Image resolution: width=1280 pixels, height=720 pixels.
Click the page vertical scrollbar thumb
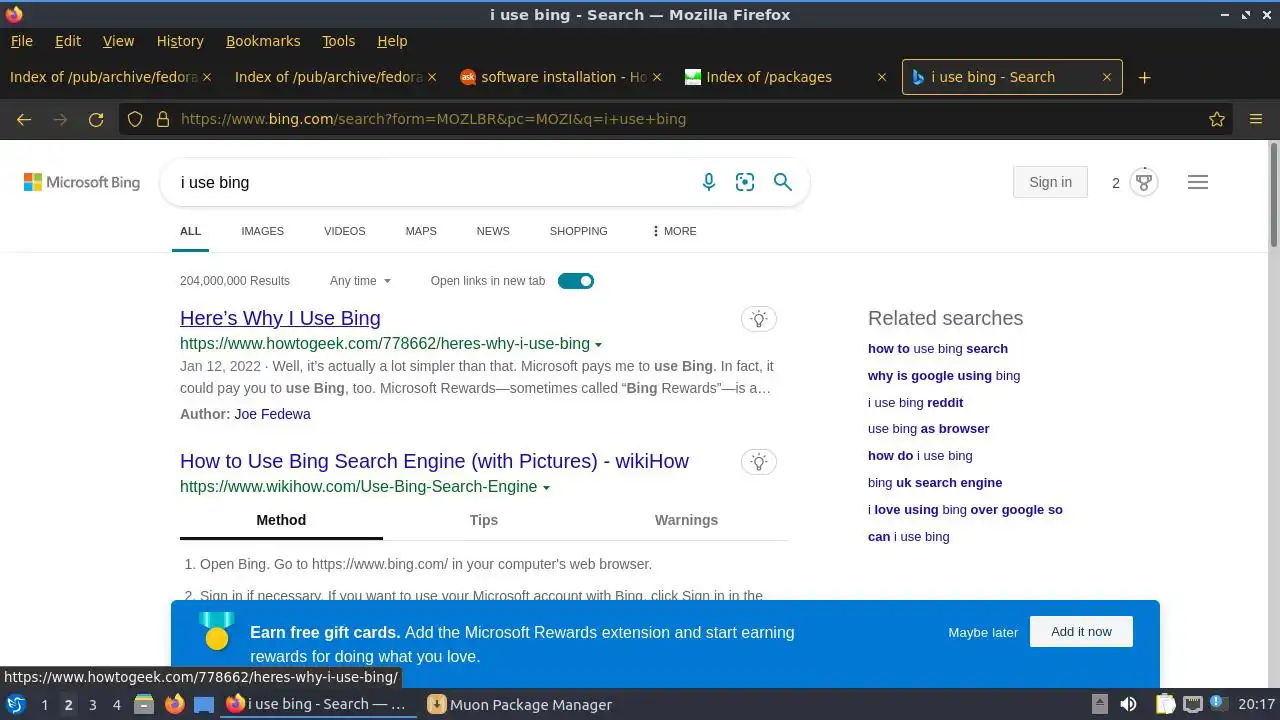click(x=1273, y=195)
